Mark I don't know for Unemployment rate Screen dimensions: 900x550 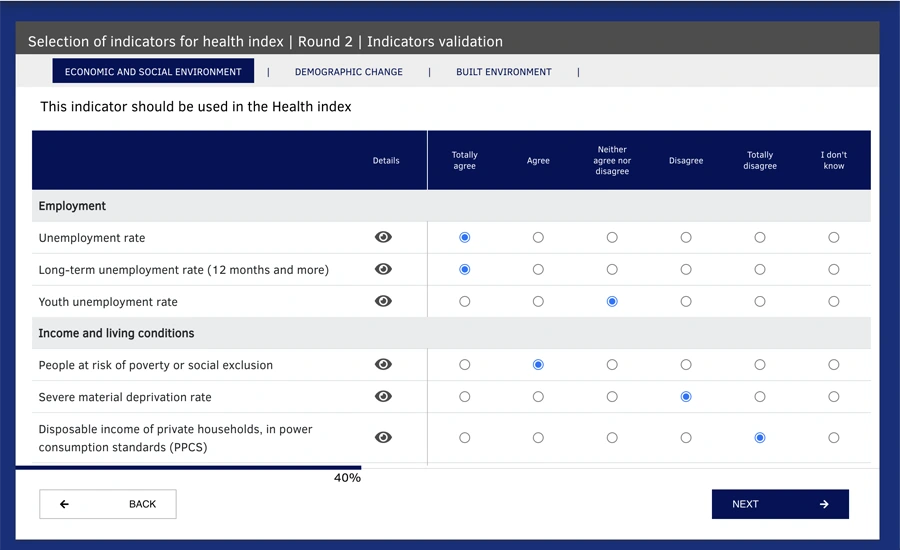click(x=833, y=237)
